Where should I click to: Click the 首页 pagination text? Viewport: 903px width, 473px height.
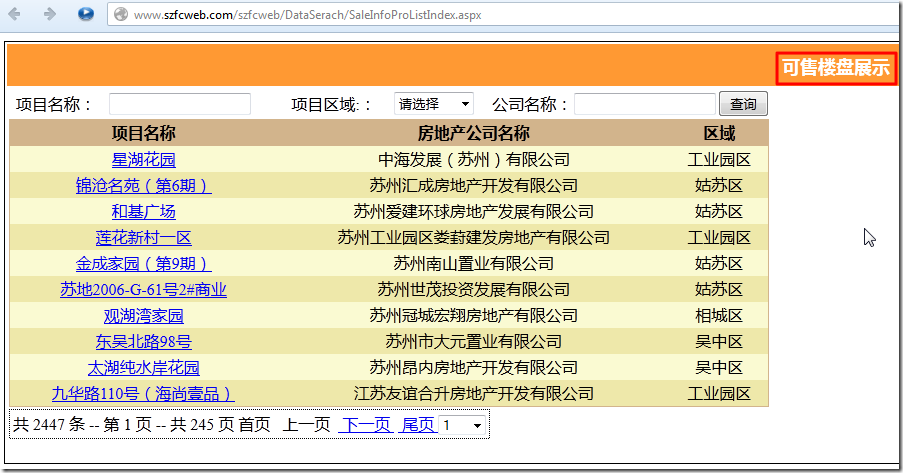255,425
